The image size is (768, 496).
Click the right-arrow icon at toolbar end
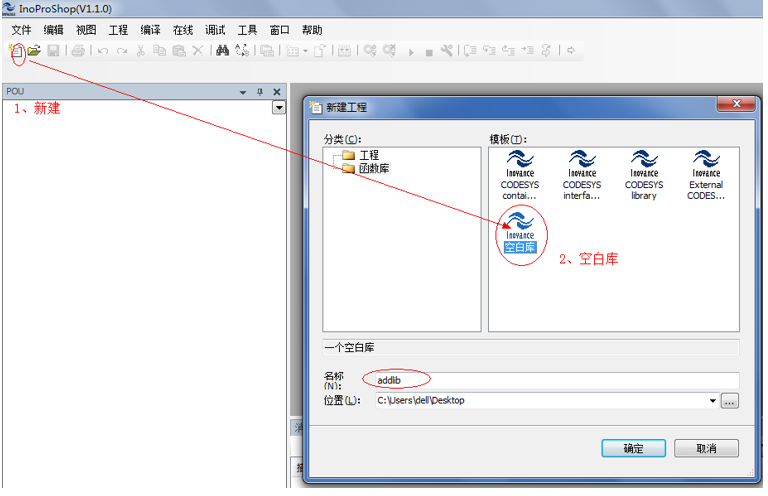[571, 50]
